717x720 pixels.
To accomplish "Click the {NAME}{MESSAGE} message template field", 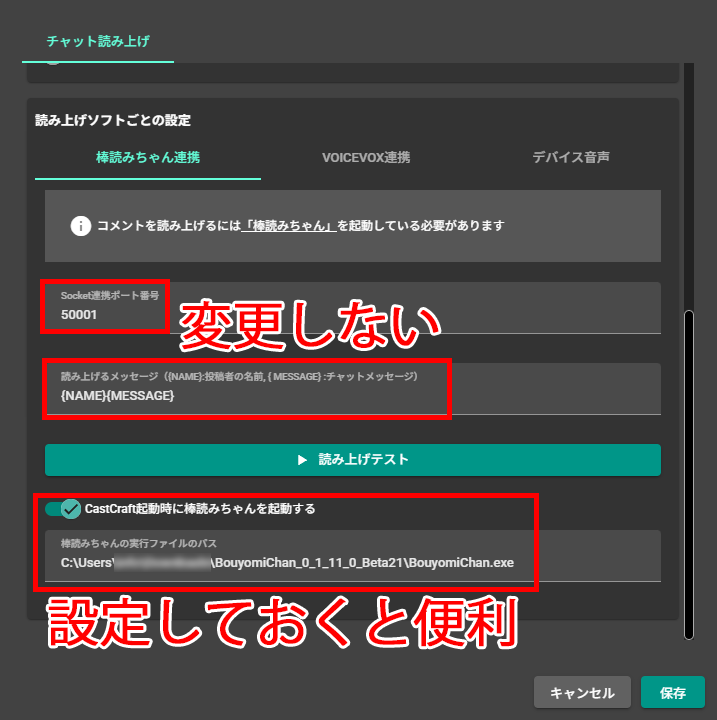I will coord(353,389).
